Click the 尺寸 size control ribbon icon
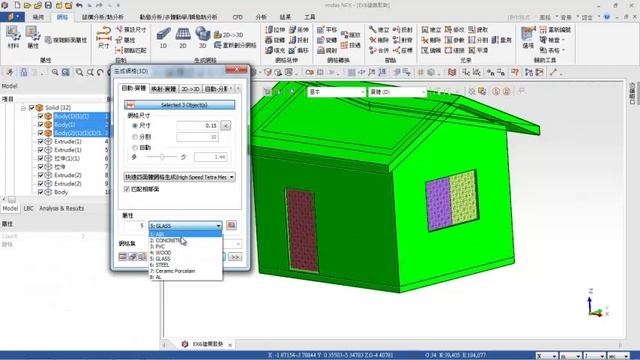Image resolution: width=640 pixels, height=360 pixels. (x=104, y=37)
